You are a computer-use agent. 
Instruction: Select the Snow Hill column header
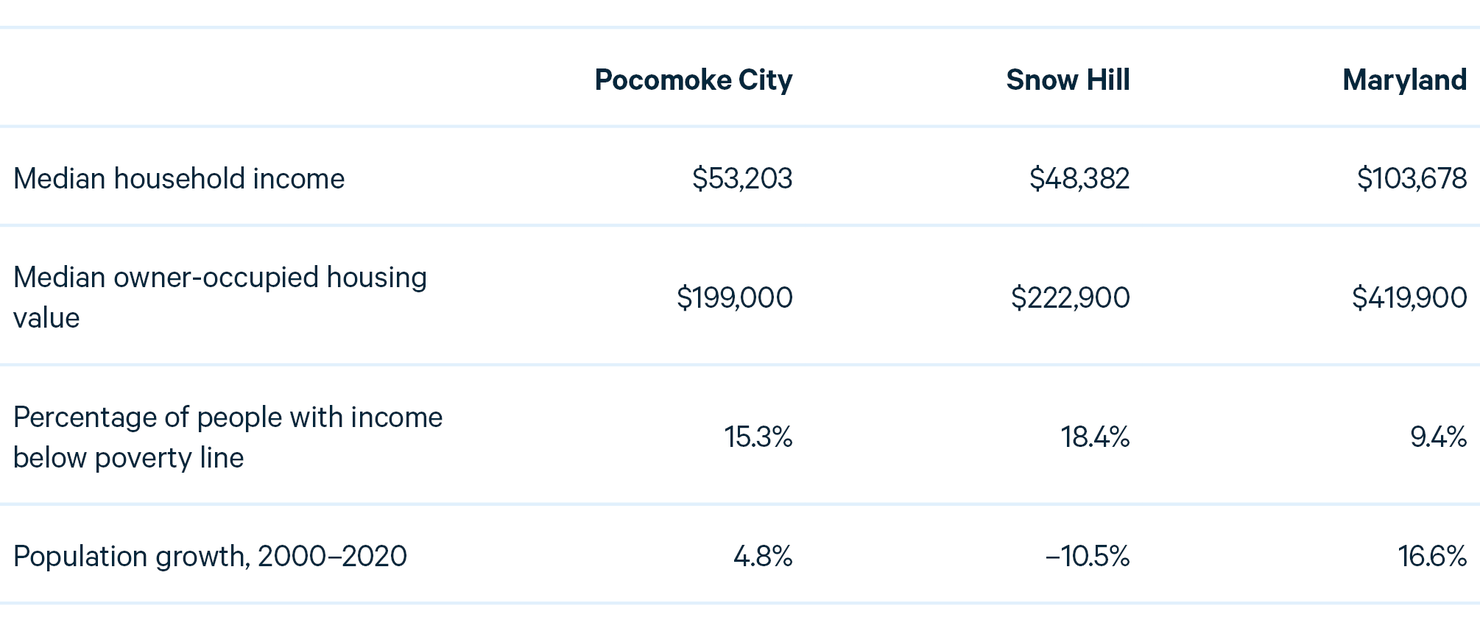coord(1068,80)
